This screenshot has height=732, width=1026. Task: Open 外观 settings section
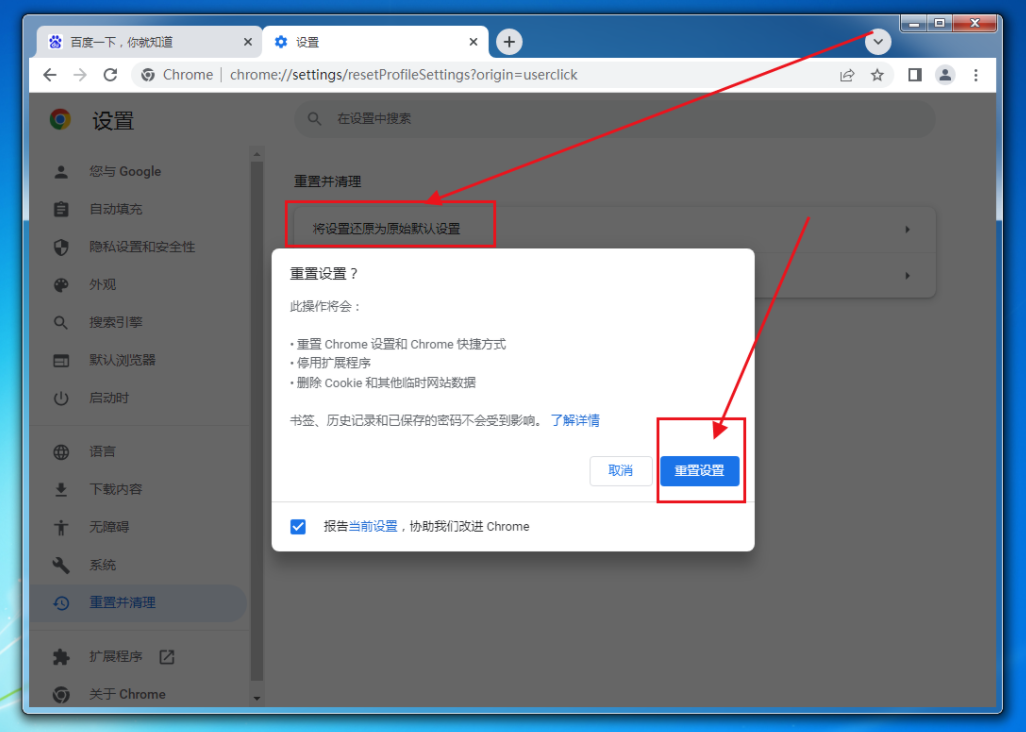click(139, 285)
